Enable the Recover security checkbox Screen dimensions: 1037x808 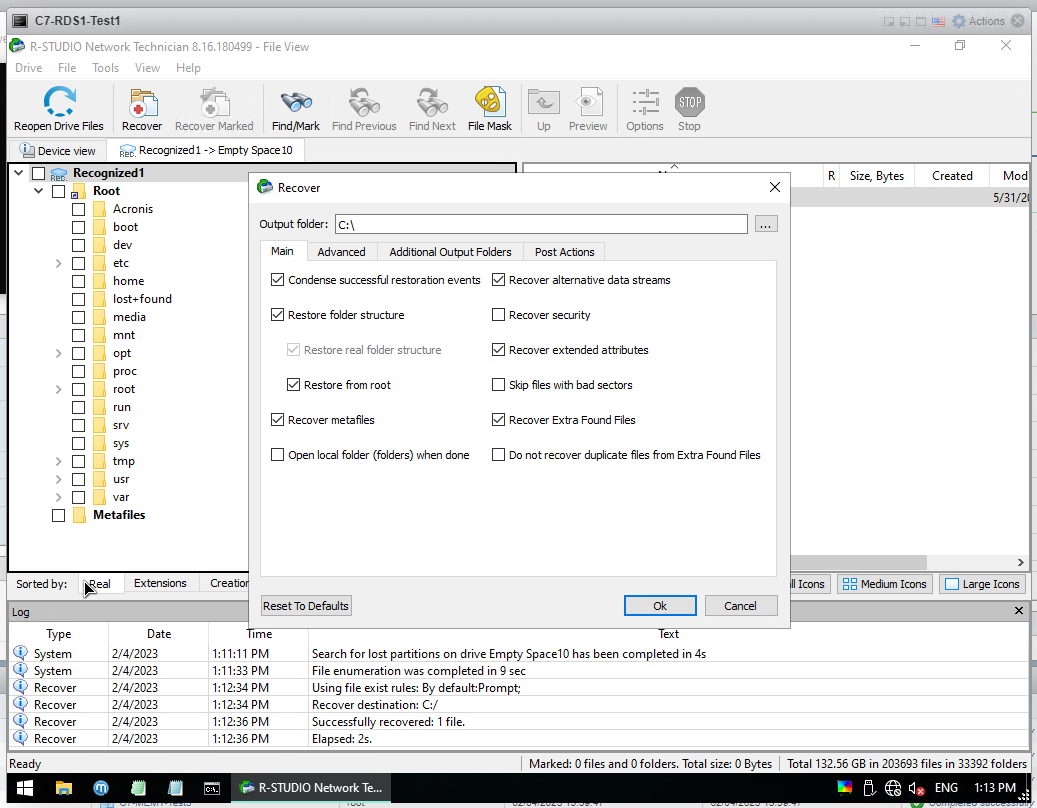point(499,315)
